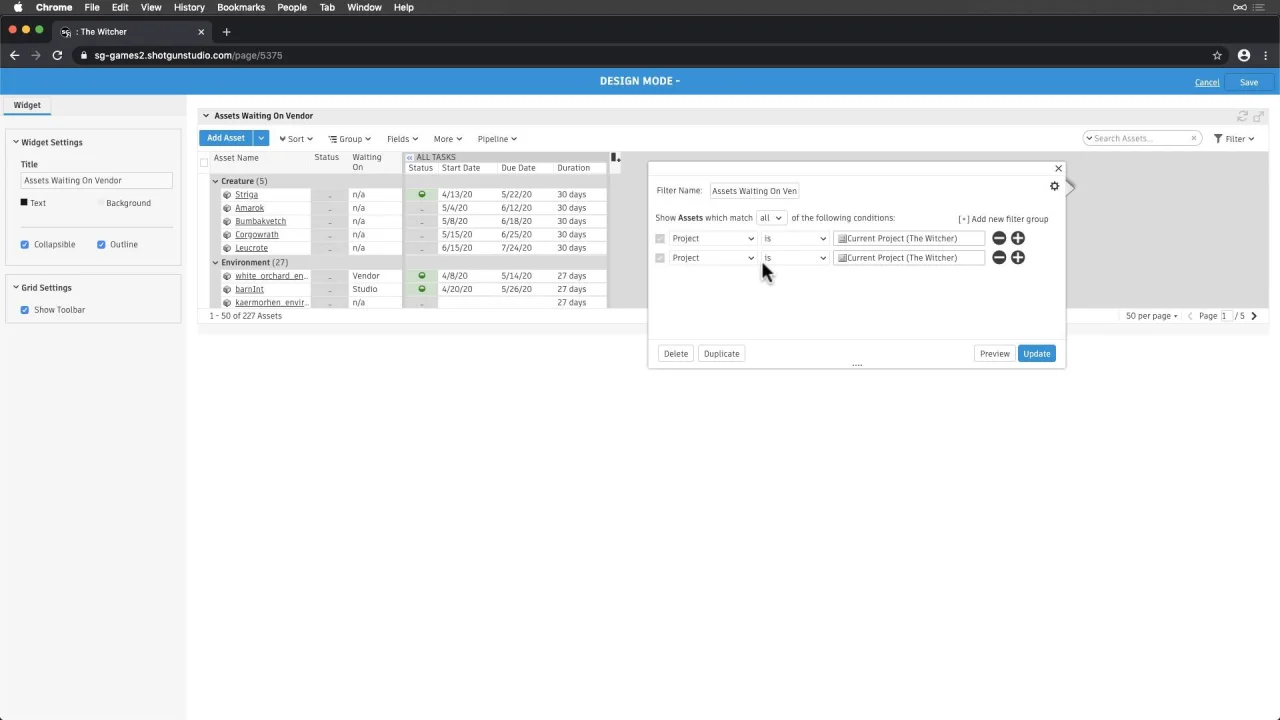The height and width of the screenshot is (720, 1280).
Task: Open second condition's 'is' operator dropdown
Action: click(x=795, y=258)
